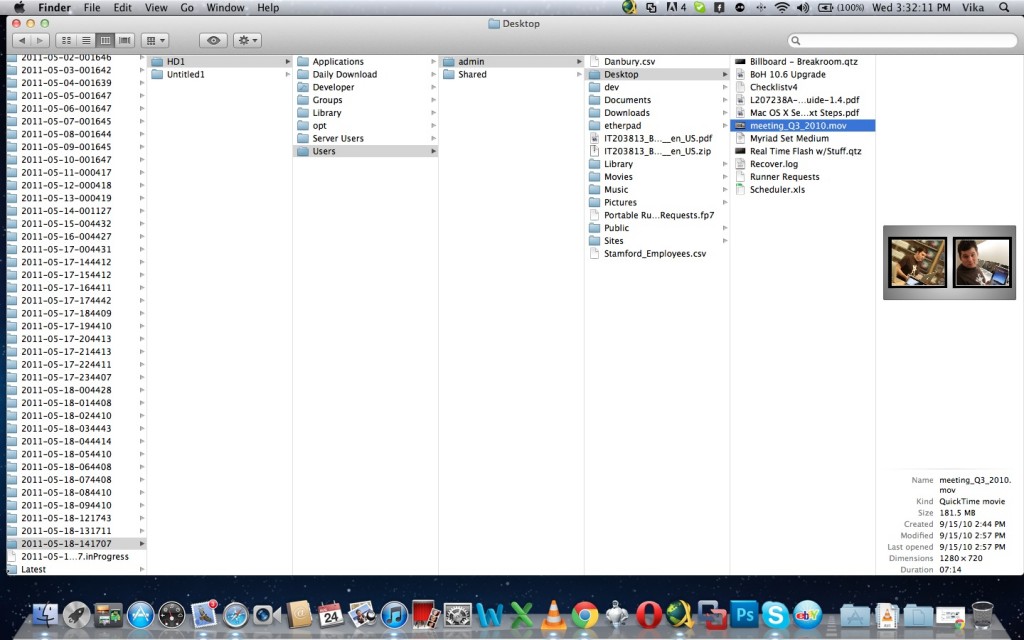This screenshot has width=1024, height=640.
Task: Switch to Cover Flow view
Action: (x=124, y=40)
